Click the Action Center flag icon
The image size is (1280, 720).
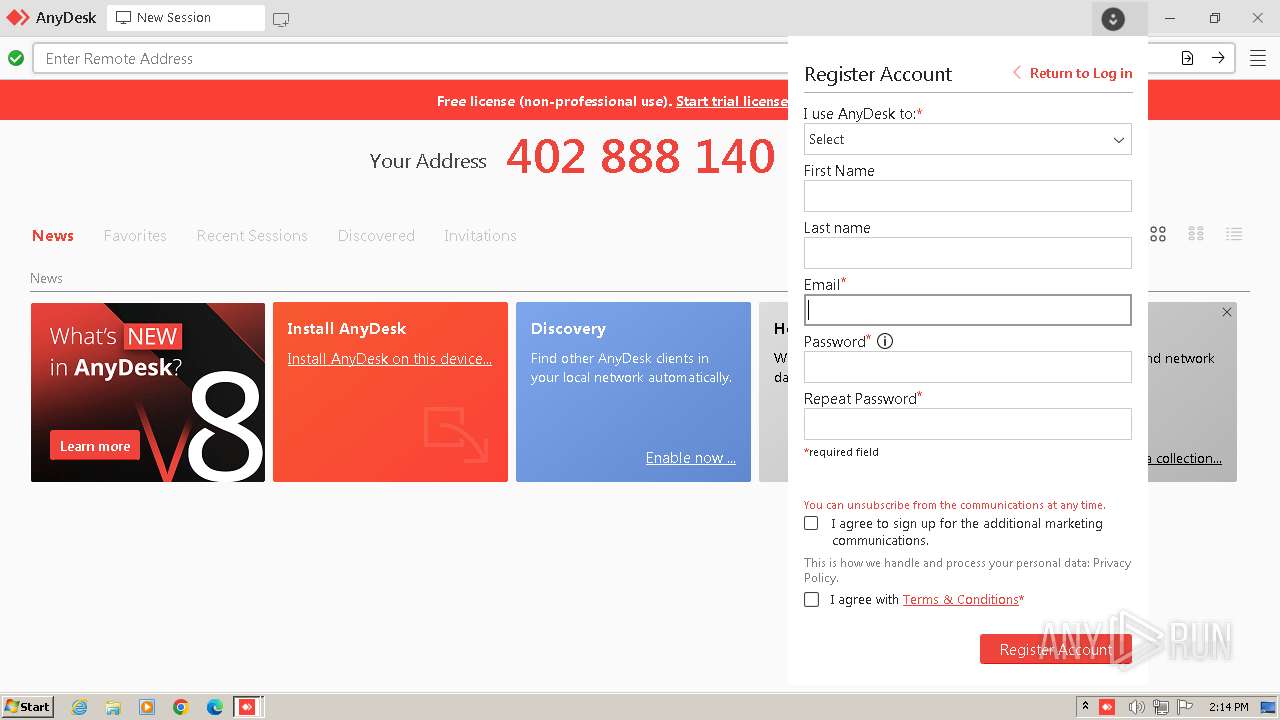coord(1185,707)
